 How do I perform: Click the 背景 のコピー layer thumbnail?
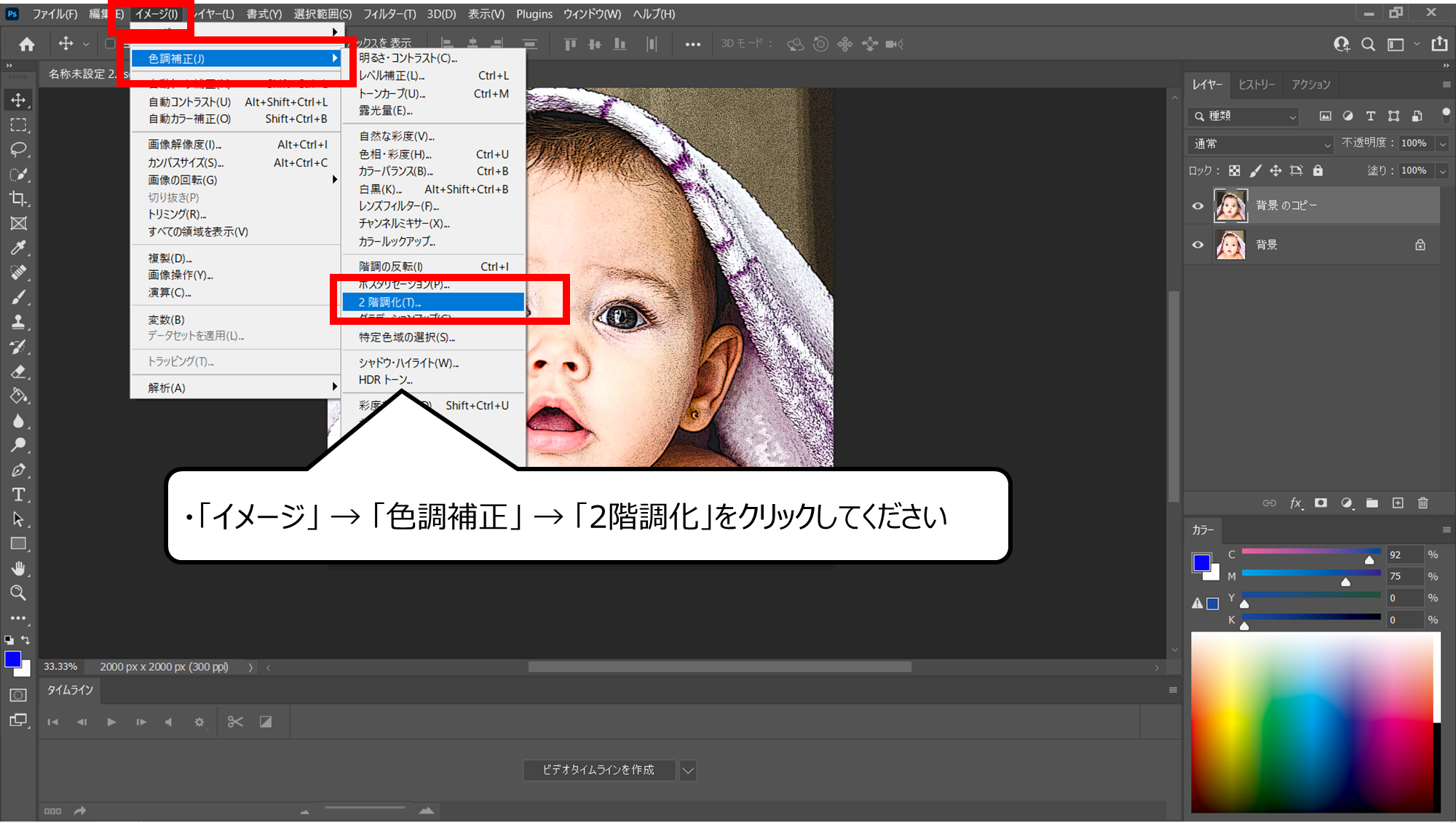1230,205
